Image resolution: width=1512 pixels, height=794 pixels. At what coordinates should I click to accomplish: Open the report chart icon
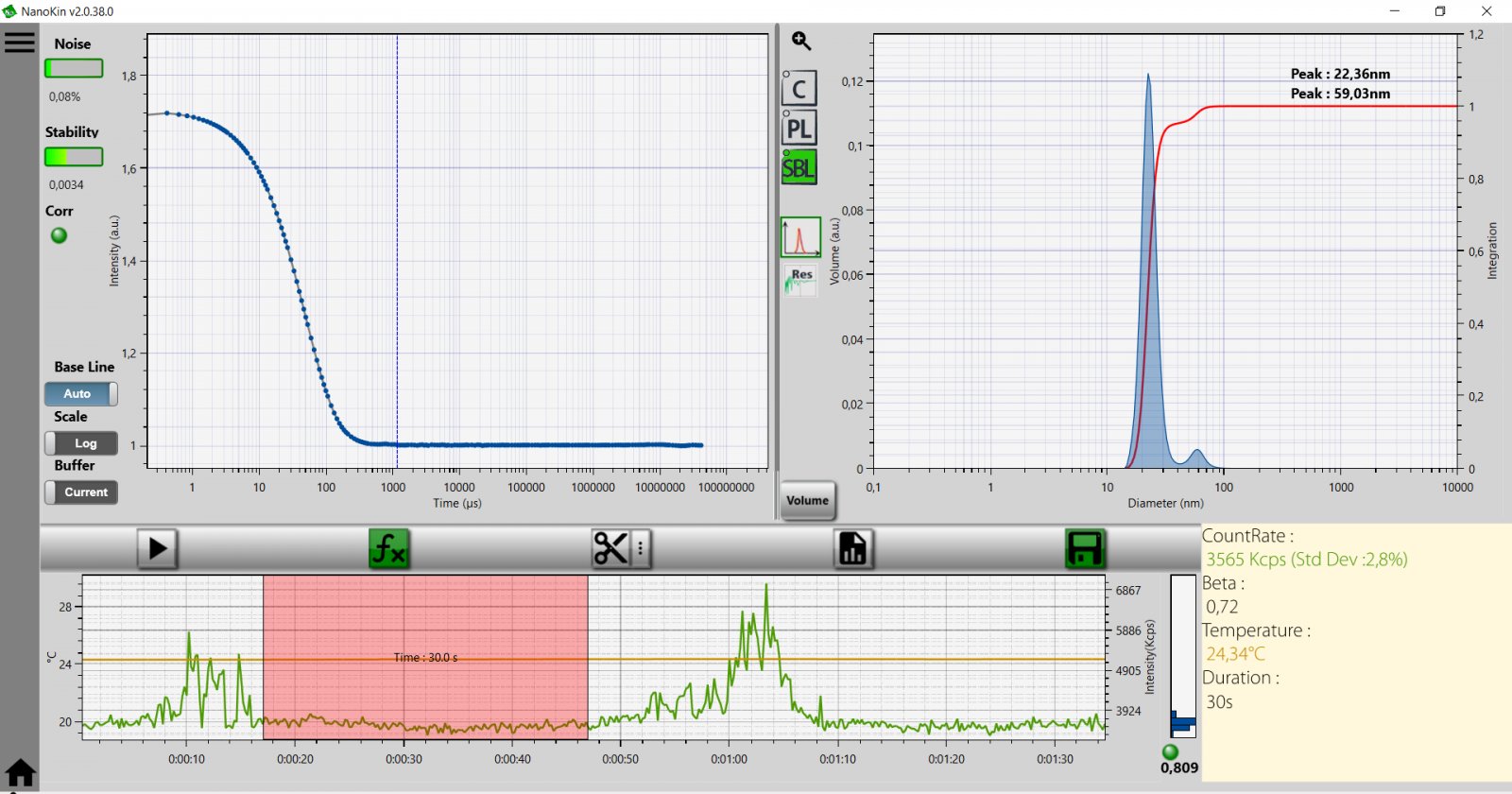852,548
